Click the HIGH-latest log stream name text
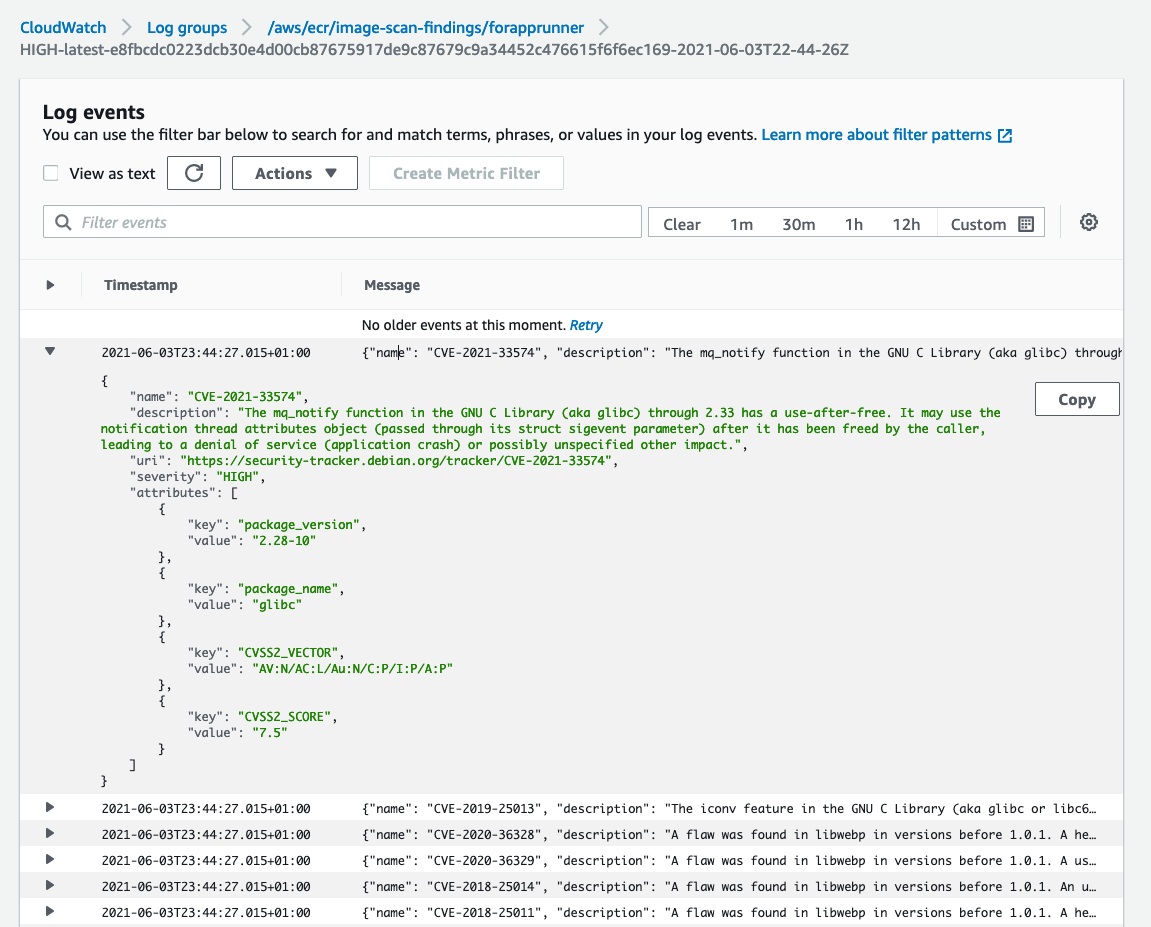The image size is (1151, 927). (x=434, y=50)
